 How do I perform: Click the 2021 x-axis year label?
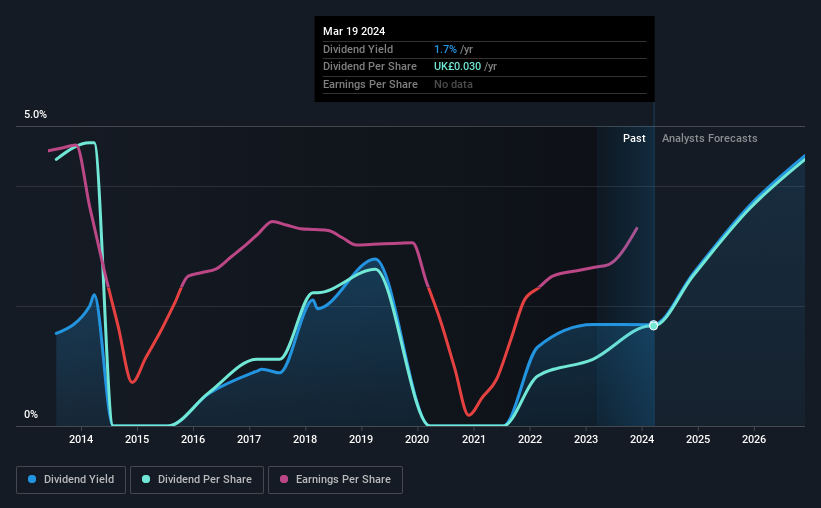coord(473,439)
